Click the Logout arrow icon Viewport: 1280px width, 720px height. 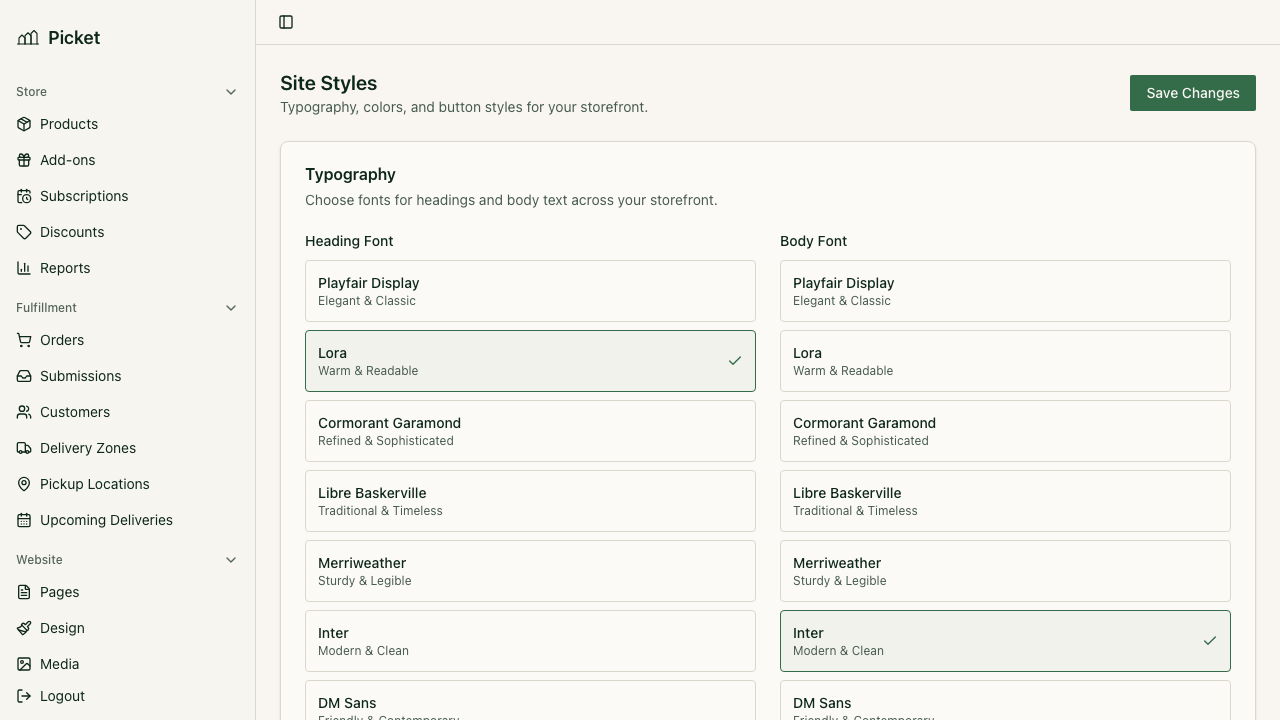[x=24, y=696]
